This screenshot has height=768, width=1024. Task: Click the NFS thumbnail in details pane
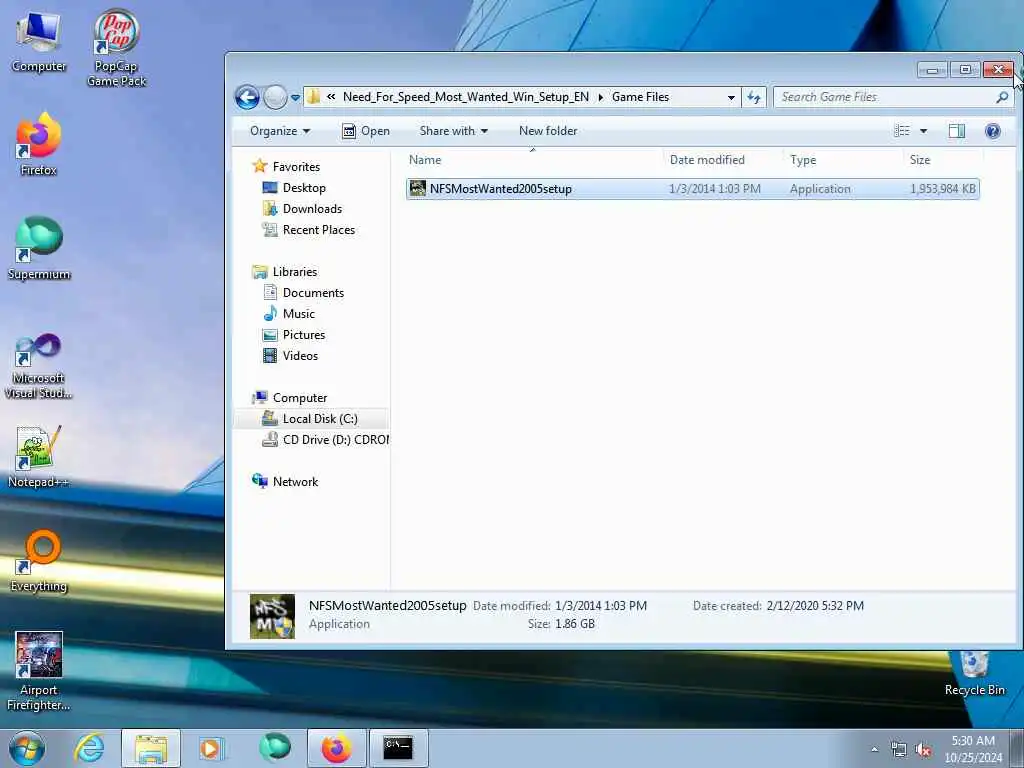click(272, 616)
